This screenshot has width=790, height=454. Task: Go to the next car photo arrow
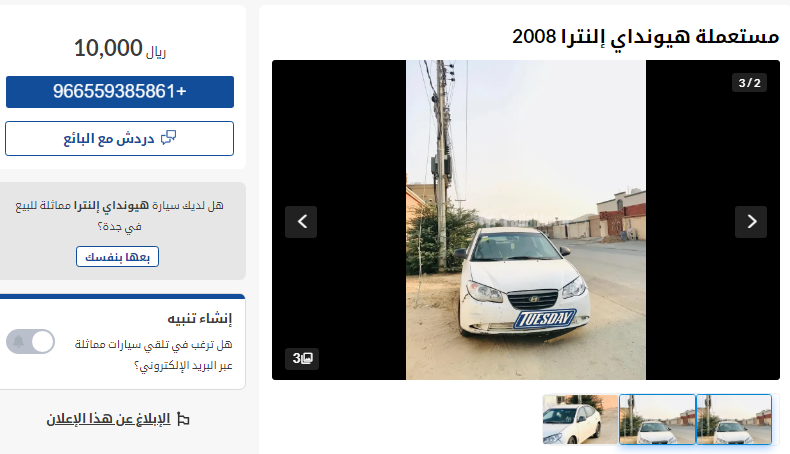751,222
